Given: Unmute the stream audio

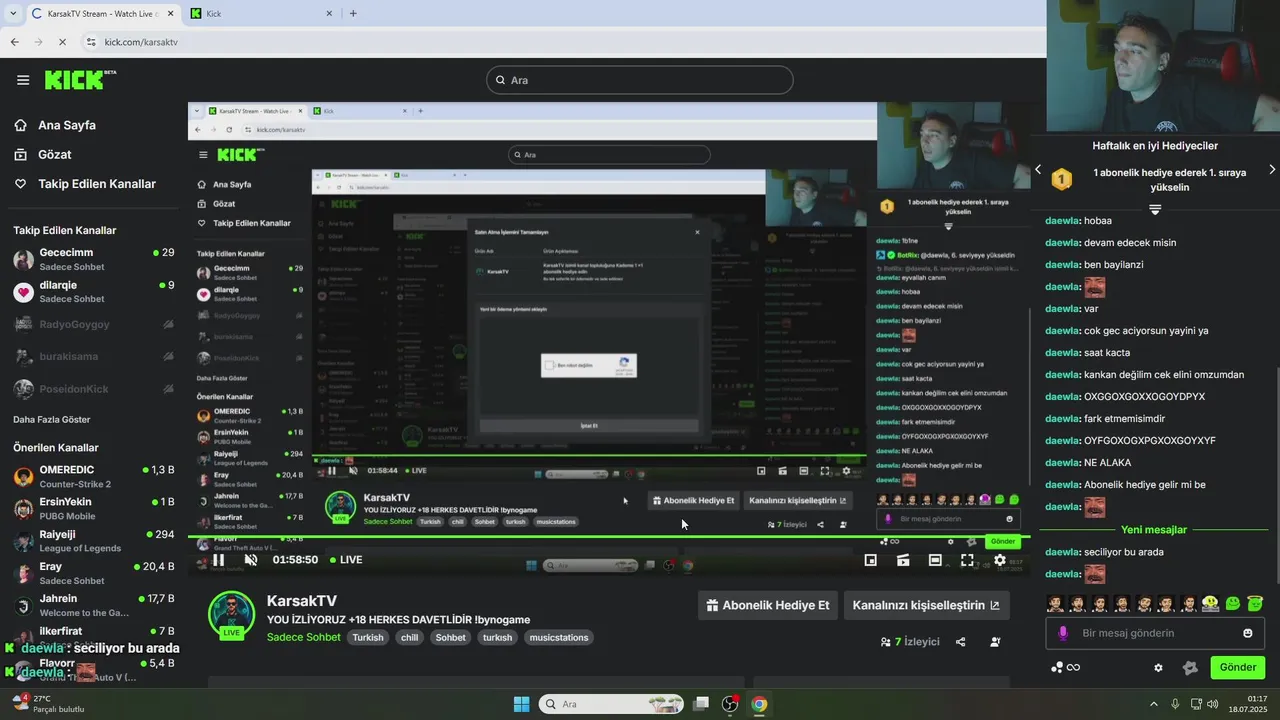Looking at the screenshot, I should tap(251, 560).
